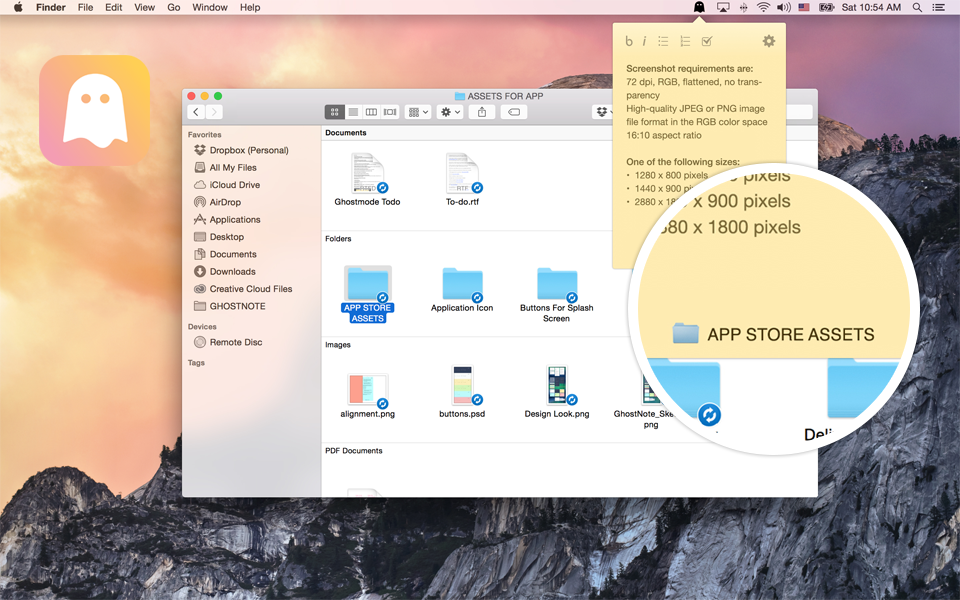Open Spotlight search magnifier
Screen dimensions: 960x600
click(x=917, y=7)
